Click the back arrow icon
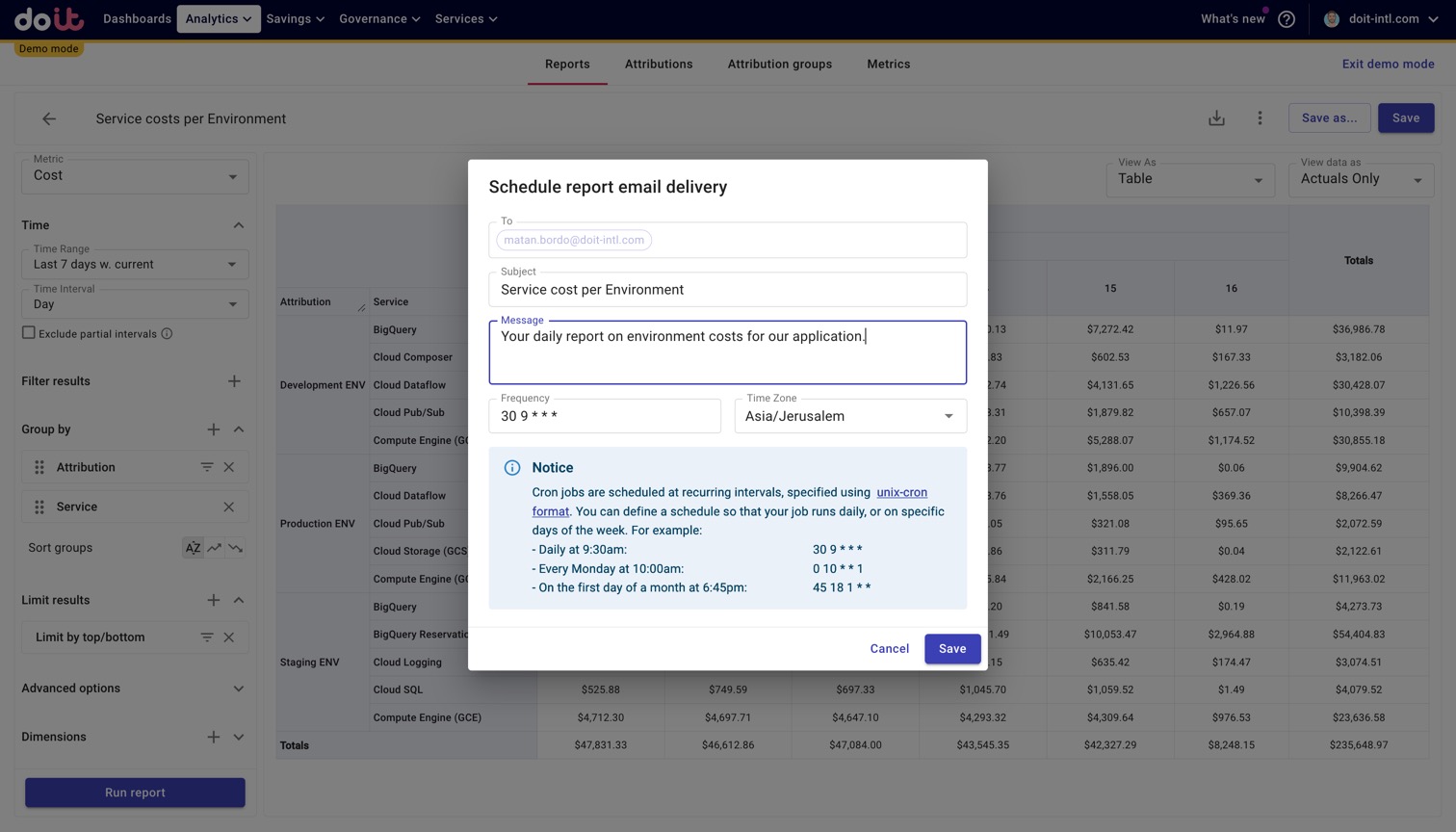Image resolution: width=1456 pixels, height=832 pixels. click(49, 118)
